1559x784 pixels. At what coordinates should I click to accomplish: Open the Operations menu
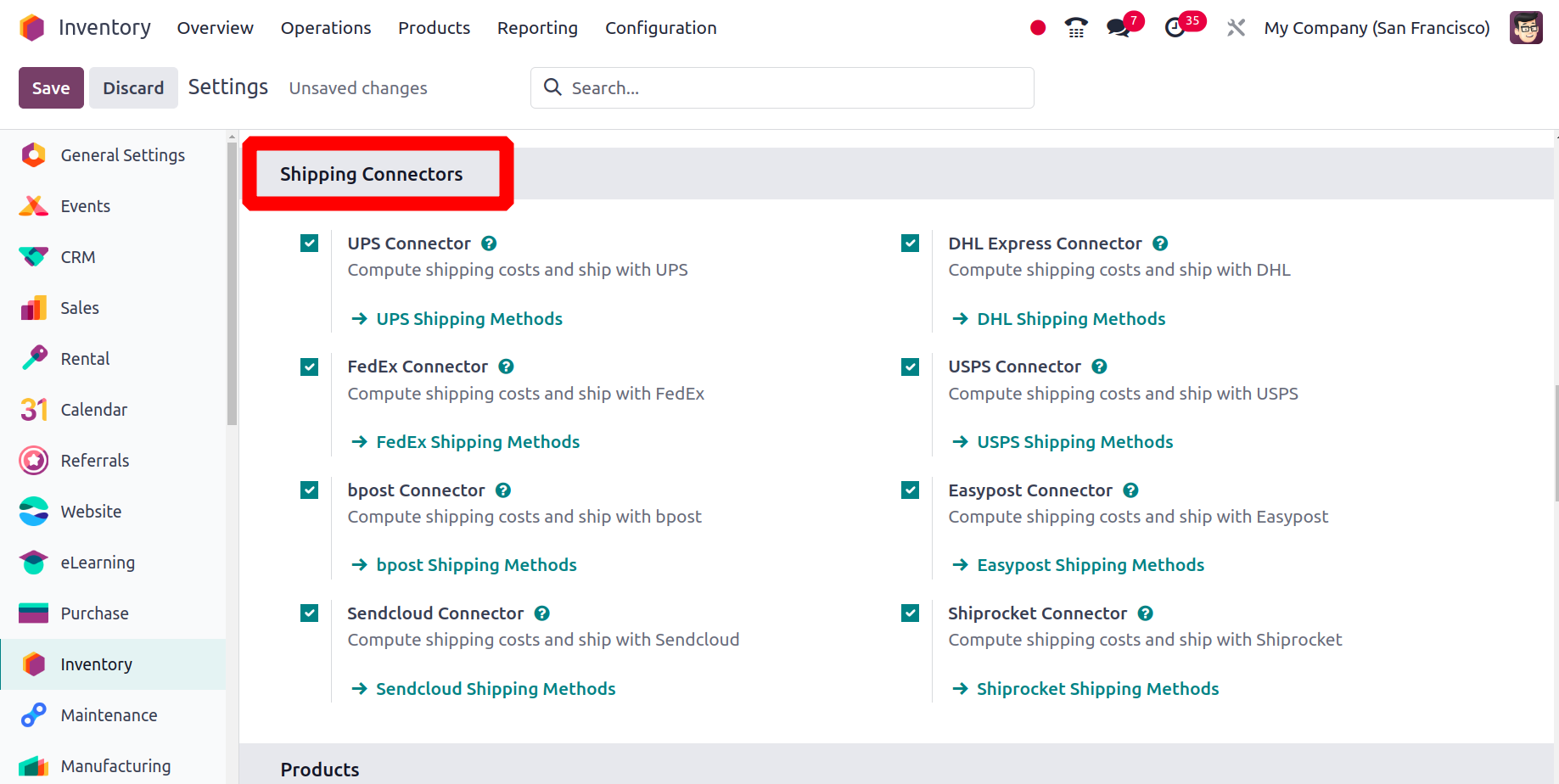point(326,28)
